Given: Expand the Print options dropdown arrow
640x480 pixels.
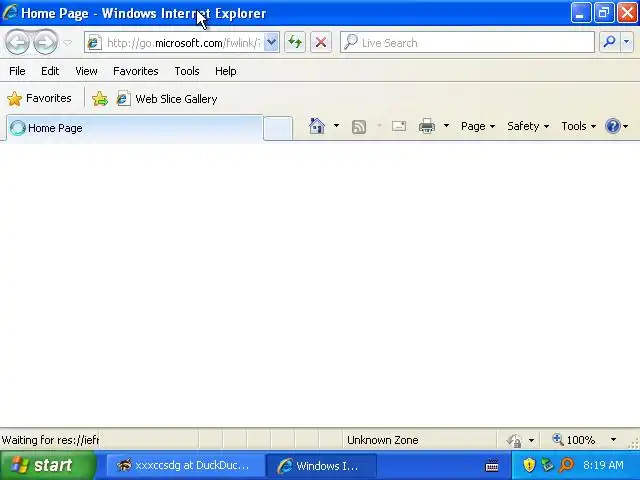Looking at the screenshot, I should [446, 126].
